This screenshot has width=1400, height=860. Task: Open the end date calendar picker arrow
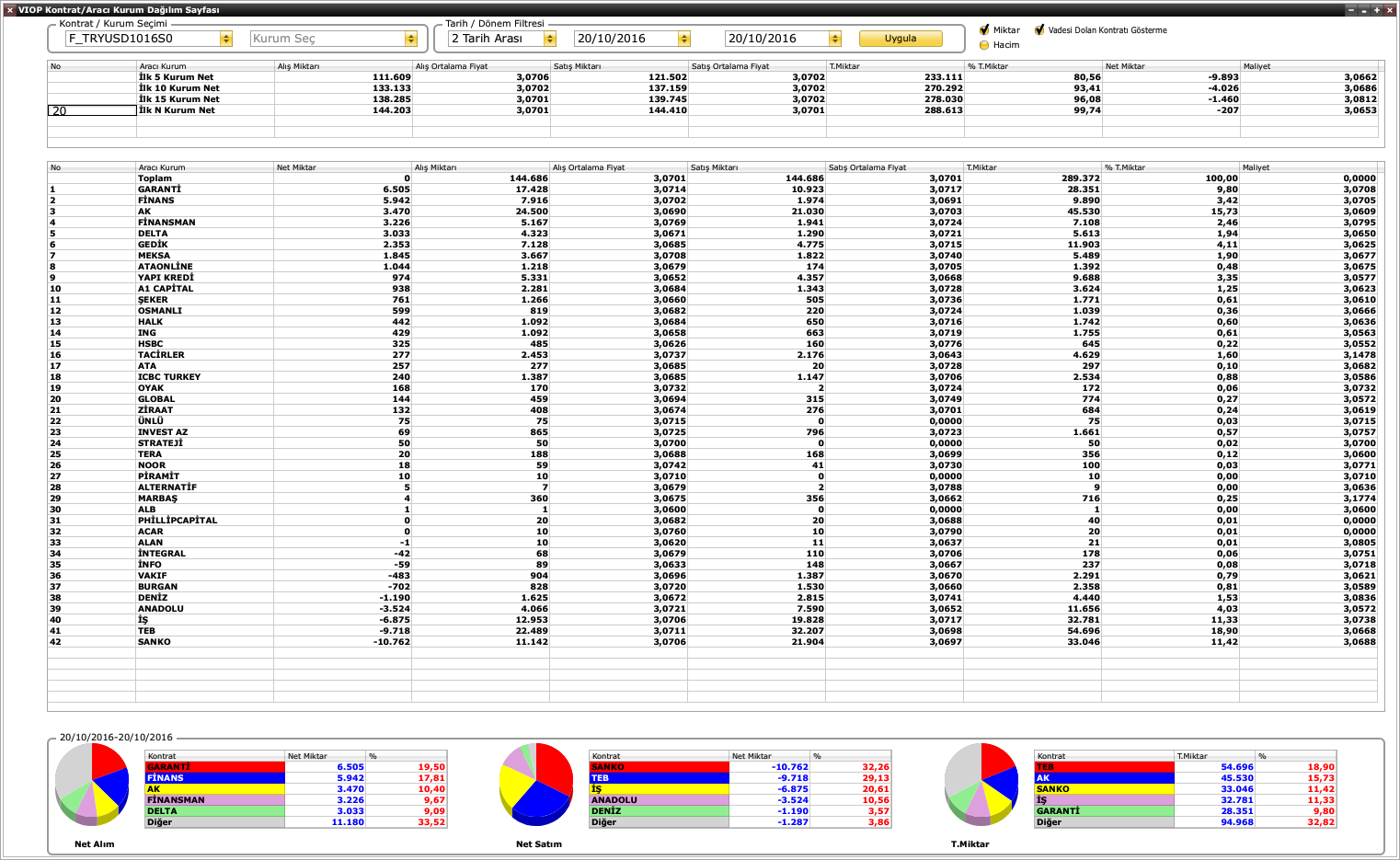[835, 39]
